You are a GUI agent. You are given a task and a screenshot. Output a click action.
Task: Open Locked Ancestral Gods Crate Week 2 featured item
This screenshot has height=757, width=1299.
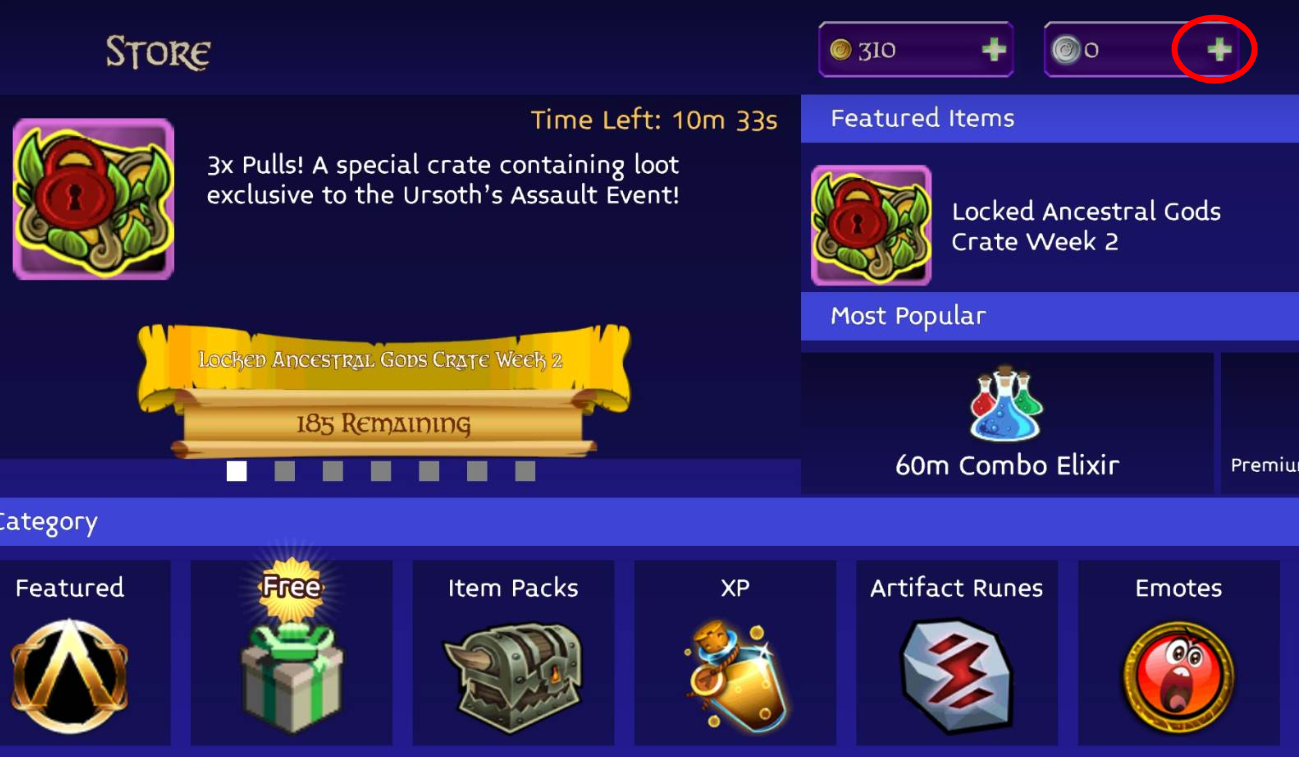click(1050, 226)
